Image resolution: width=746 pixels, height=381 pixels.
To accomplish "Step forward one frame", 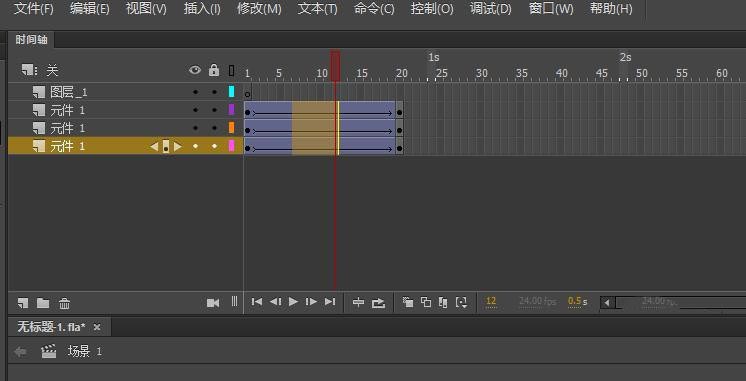I will (311, 302).
